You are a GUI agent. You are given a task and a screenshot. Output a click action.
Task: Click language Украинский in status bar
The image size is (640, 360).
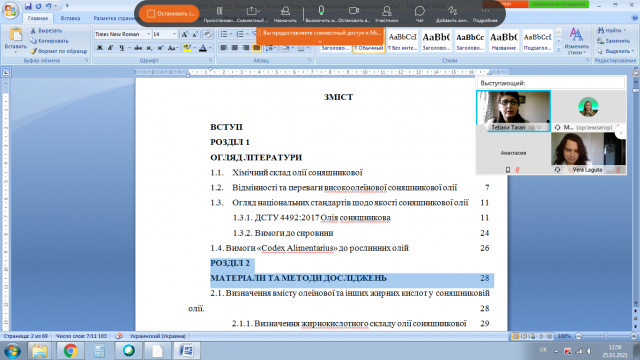coord(158,336)
